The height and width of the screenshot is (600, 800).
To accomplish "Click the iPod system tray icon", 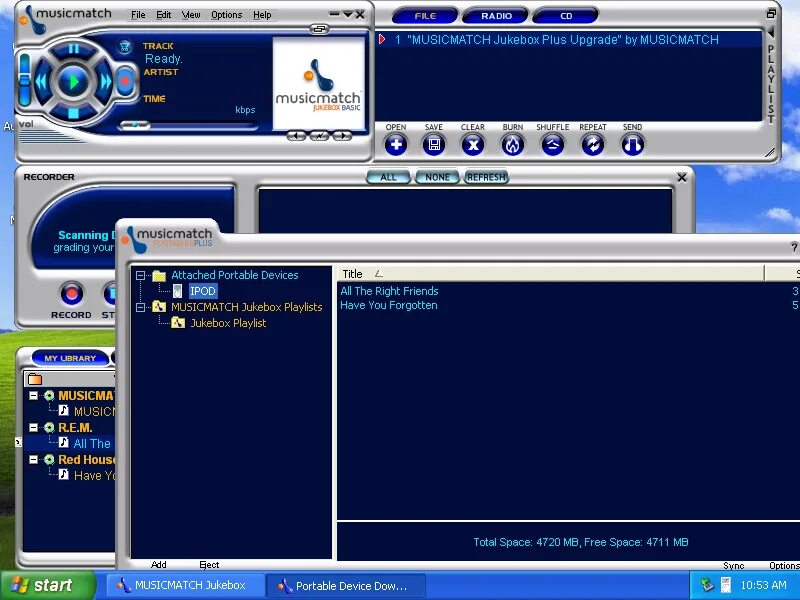I will [x=726, y=585].
